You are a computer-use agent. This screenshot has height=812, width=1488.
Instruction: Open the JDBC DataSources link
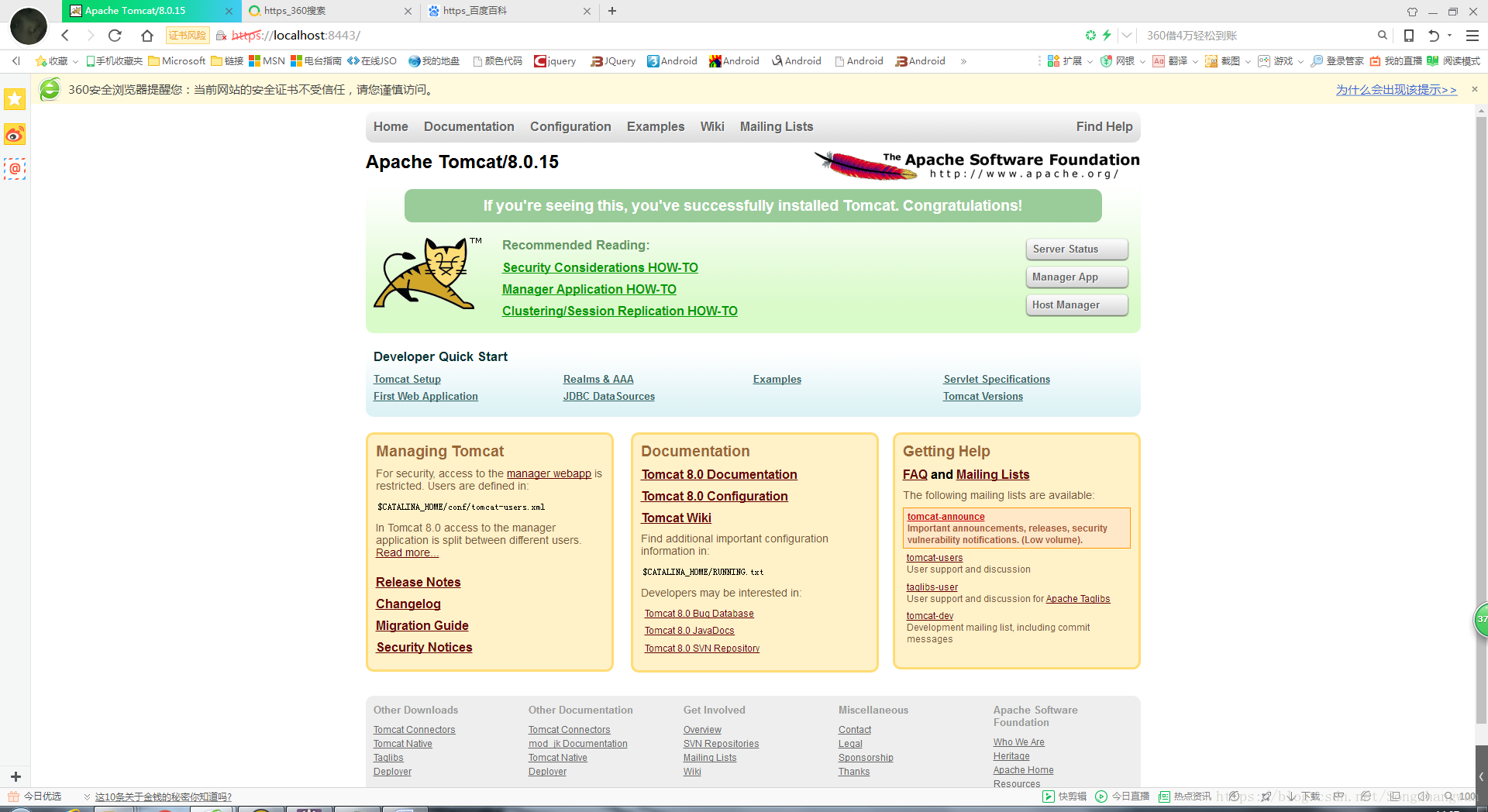tap(609, 396)
